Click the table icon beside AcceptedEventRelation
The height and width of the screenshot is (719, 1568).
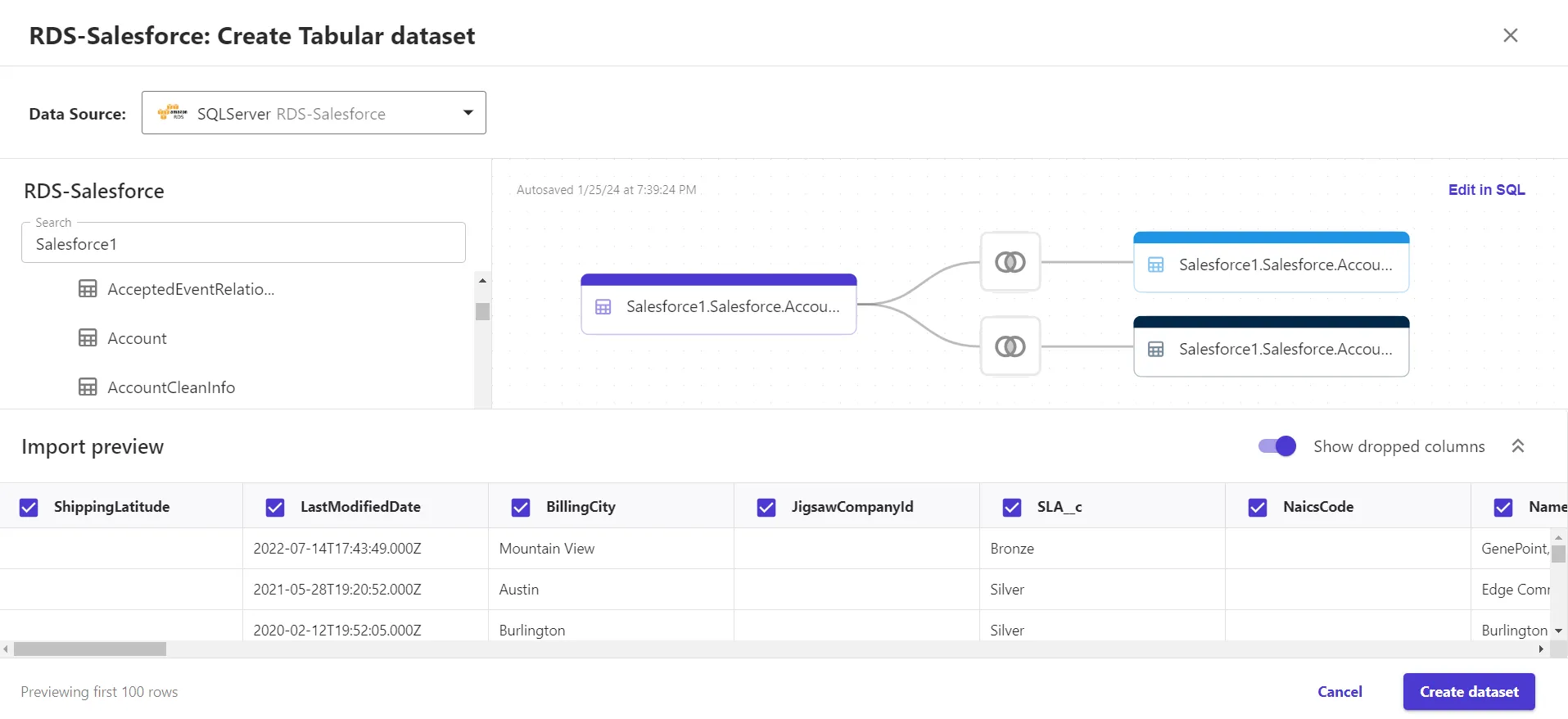pyautogui.click(x=88, y=289)
